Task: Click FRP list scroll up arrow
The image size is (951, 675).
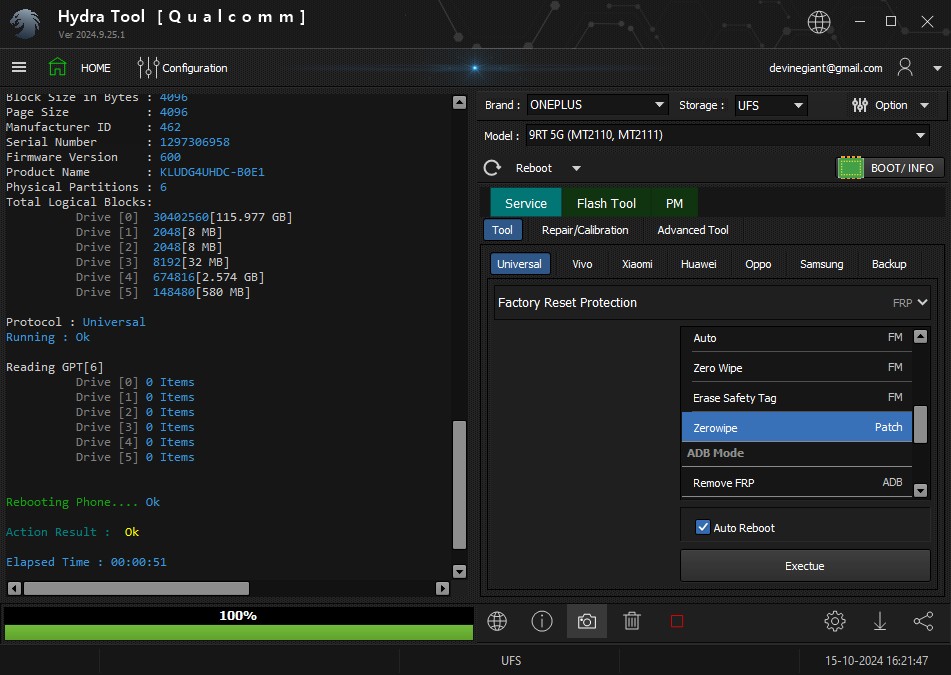Action: pos(920,337)
